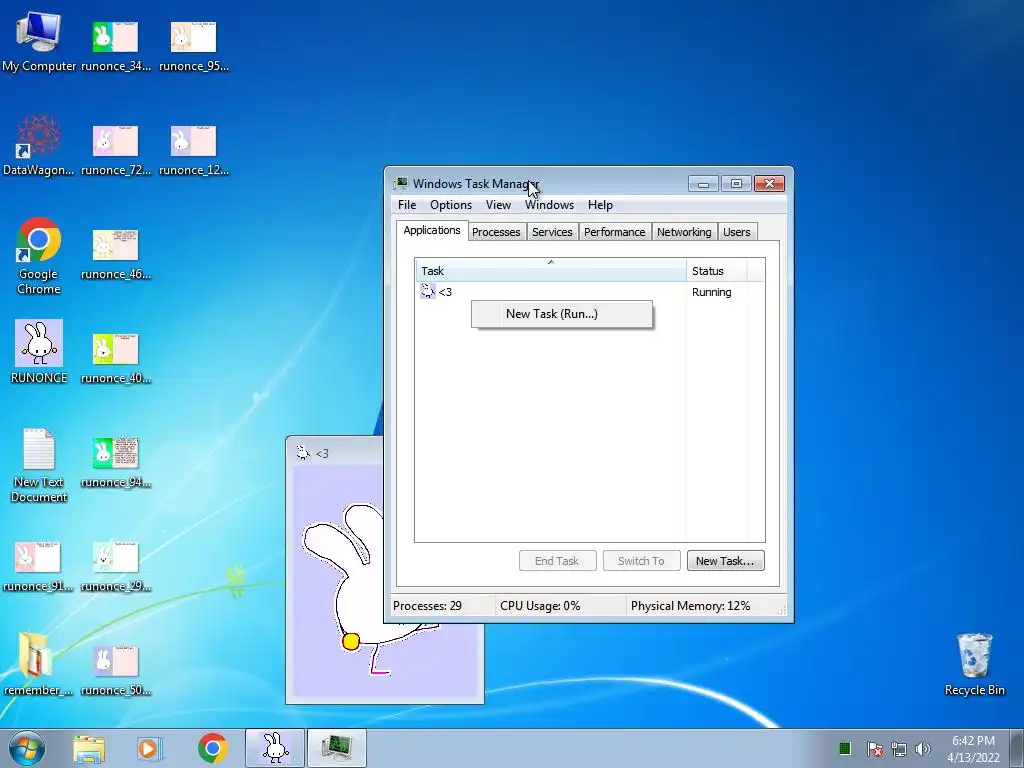
Task: Sort by Status column header
Action: click(716, 271)
